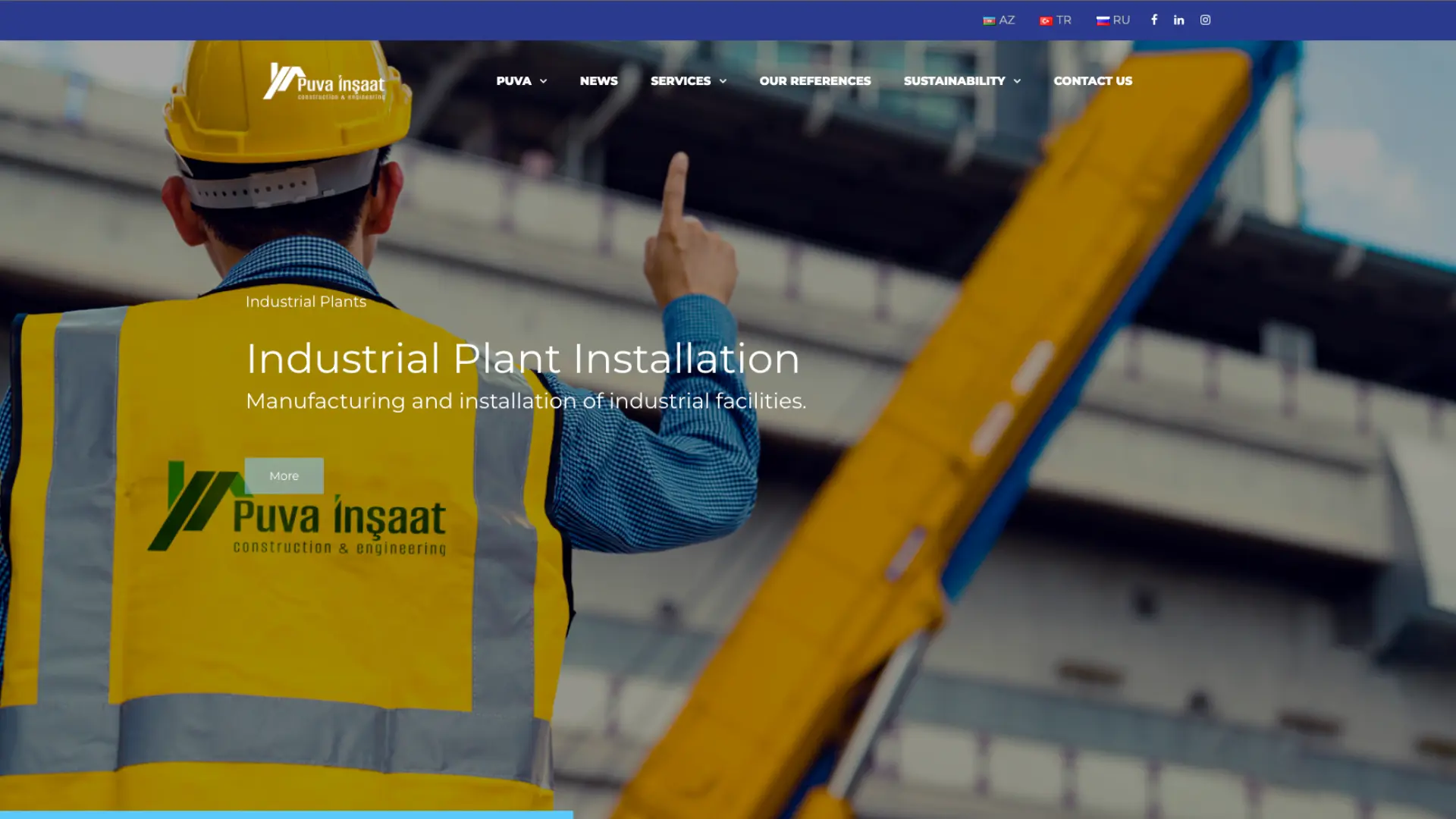1456x819 pixels.
Task: Open the SUSTAINABILITY menu item
Action: coord(954,81)
